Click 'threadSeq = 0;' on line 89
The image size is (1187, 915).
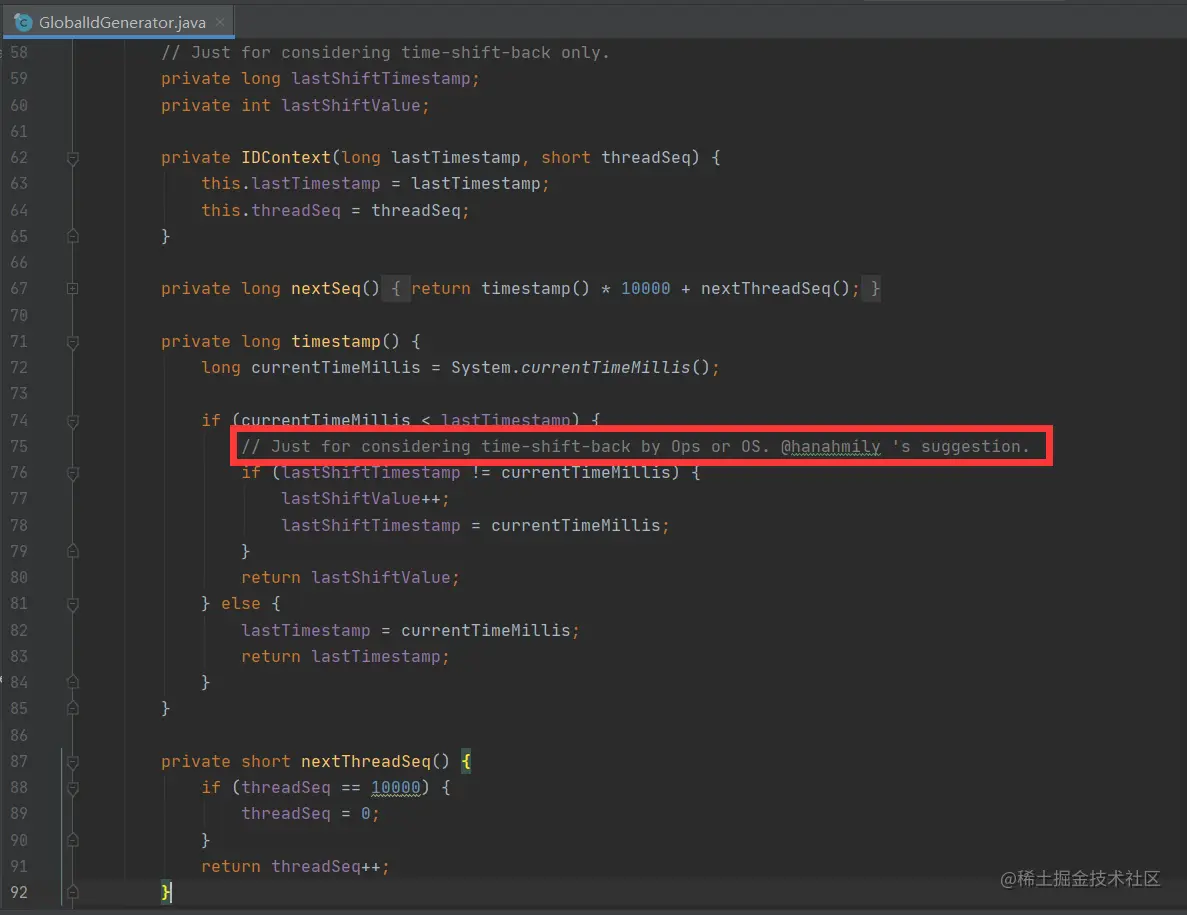click(310, 814)
